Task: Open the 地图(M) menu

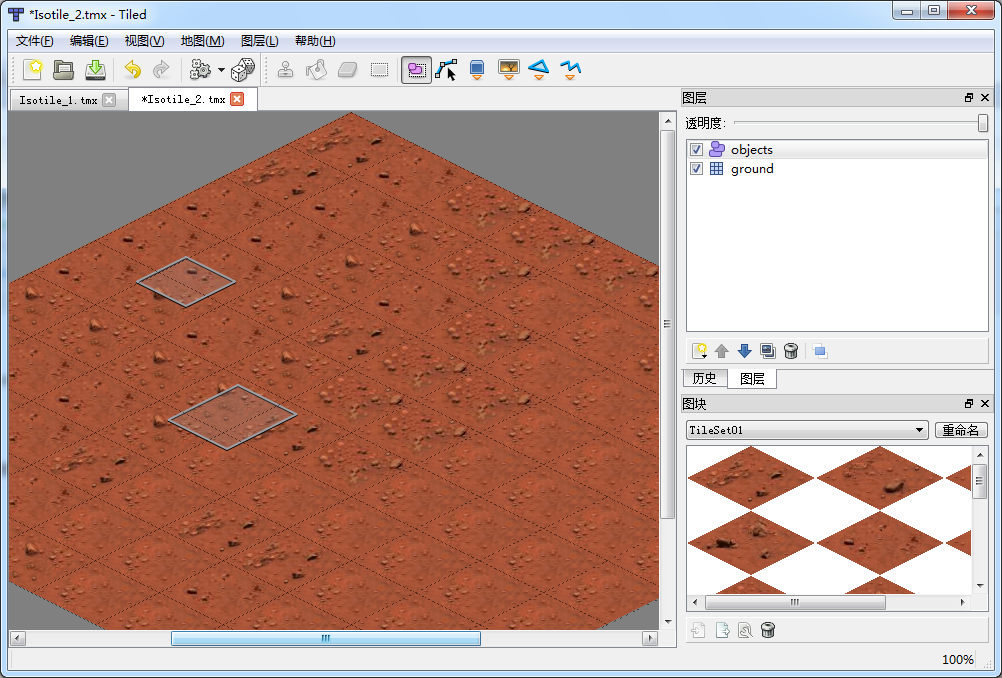Action: click(x=202, y=41)
